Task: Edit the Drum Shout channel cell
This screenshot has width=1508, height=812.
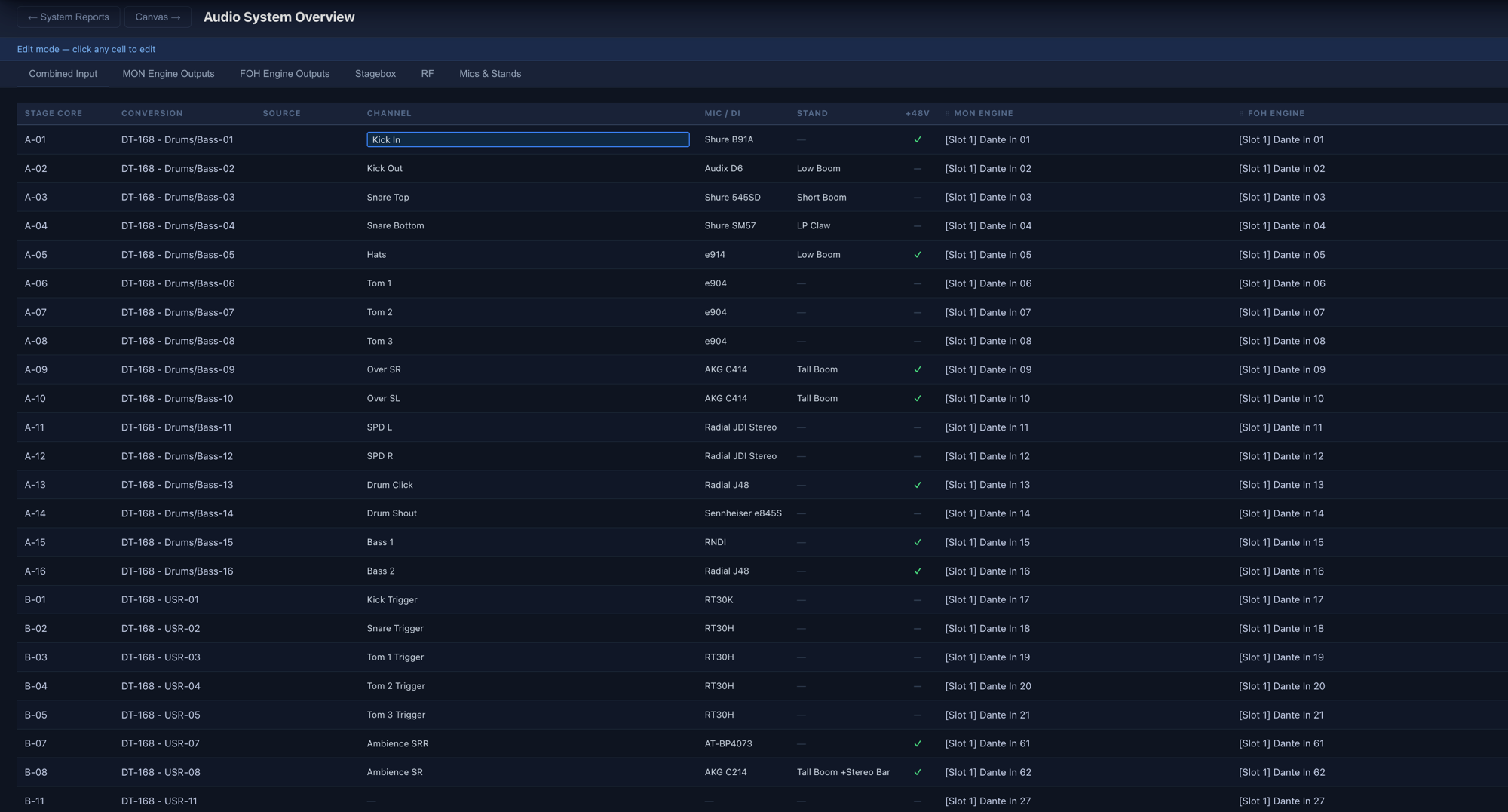Action: pos(392,513)
